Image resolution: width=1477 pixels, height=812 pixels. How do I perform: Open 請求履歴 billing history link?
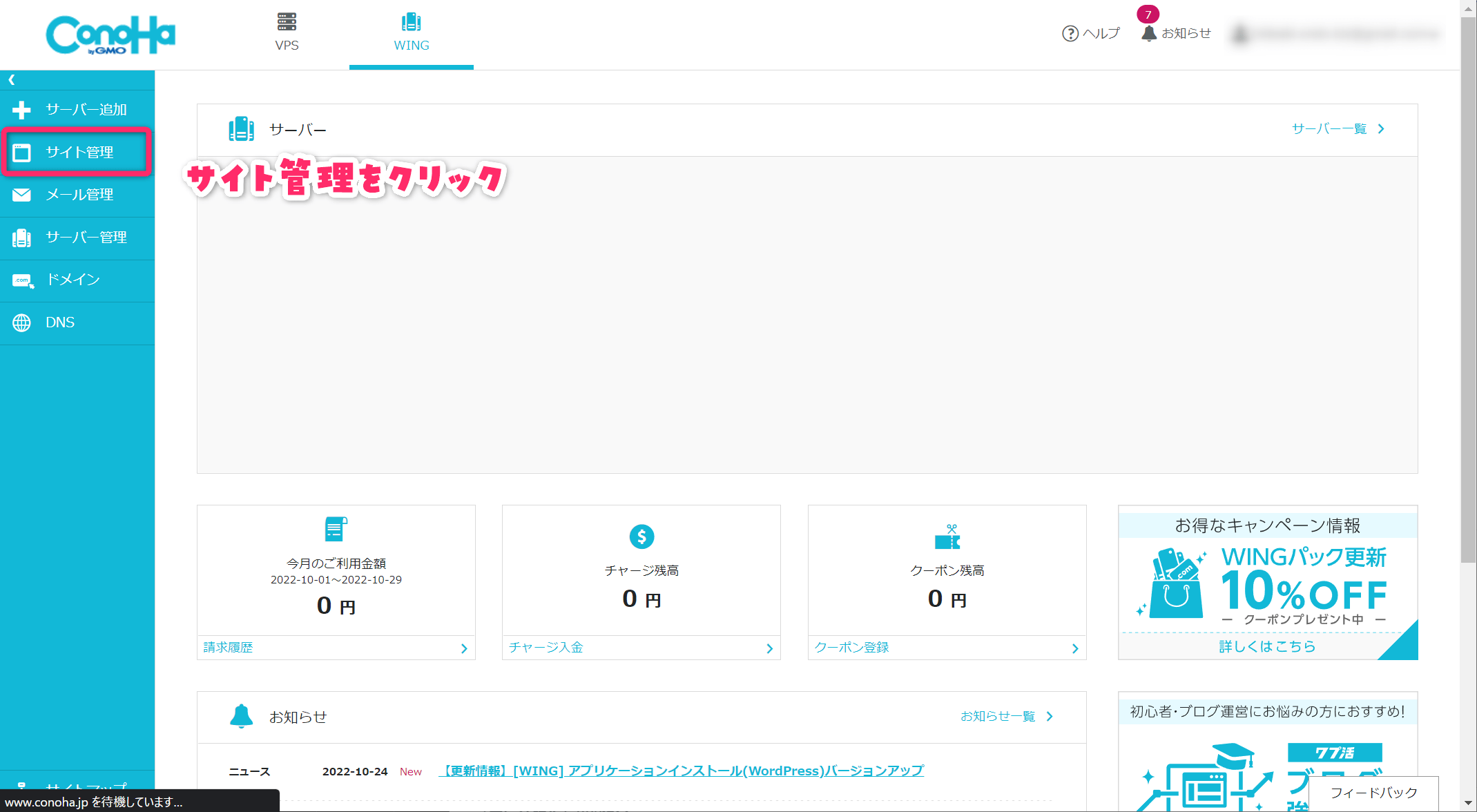pyautogui.click(x=229, y=648)
